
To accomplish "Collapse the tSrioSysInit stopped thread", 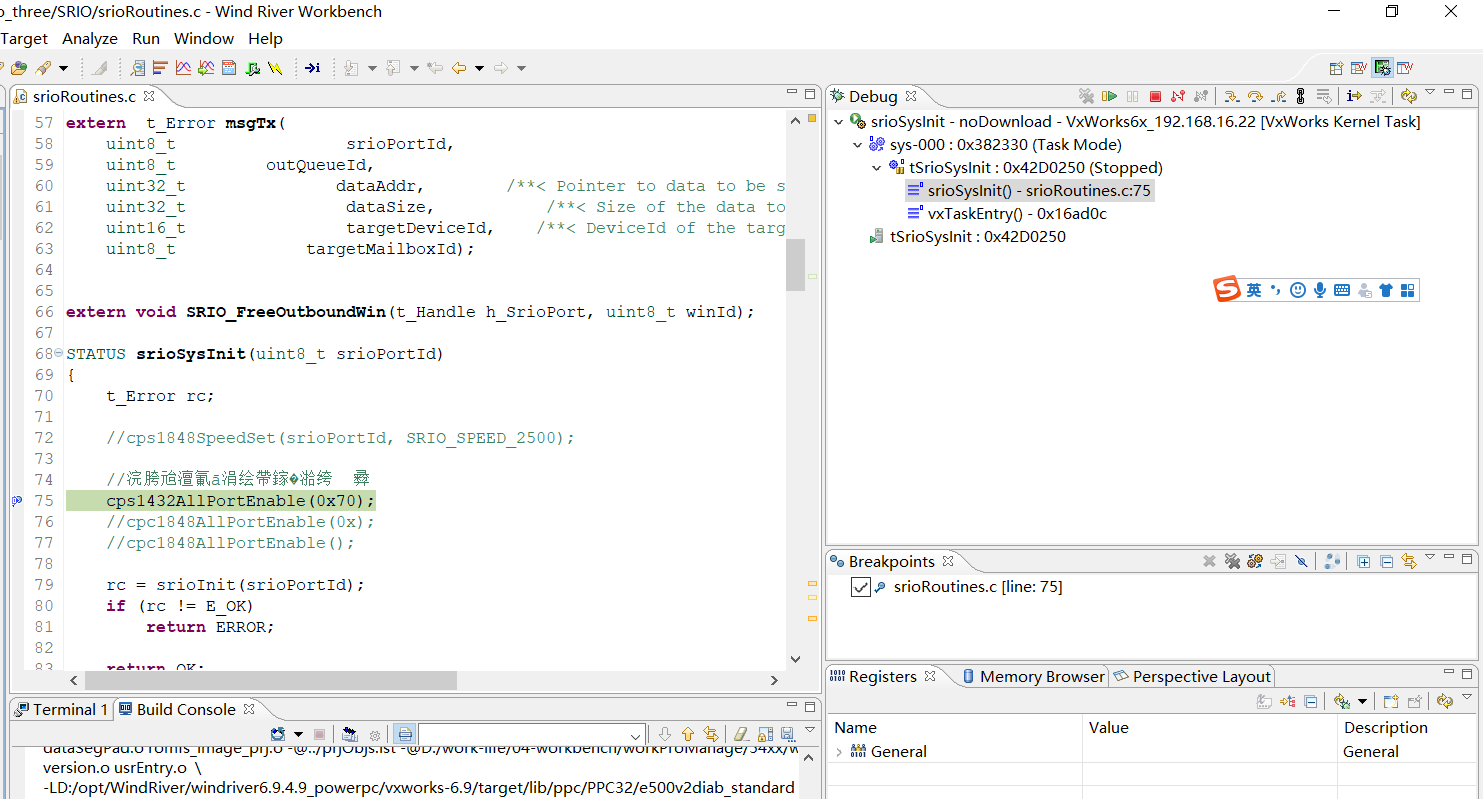I will tap(876, 167).
